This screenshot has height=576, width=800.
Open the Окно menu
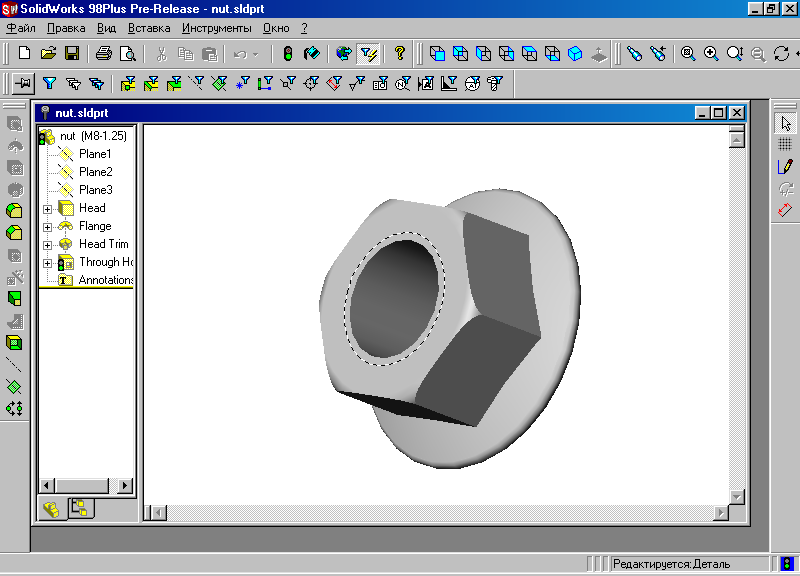coord(276,28)
